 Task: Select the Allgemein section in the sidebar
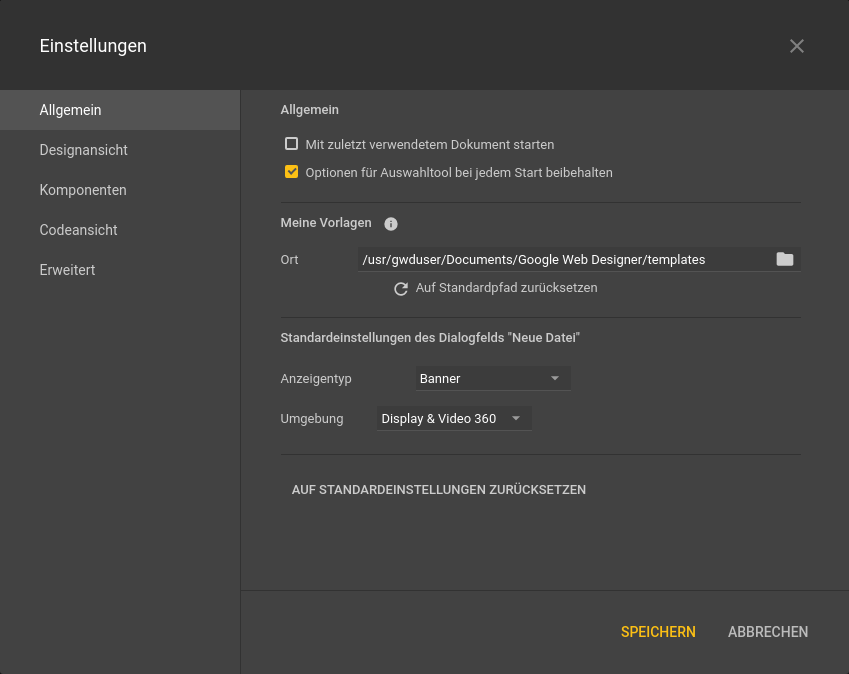(x=70, y=109)
